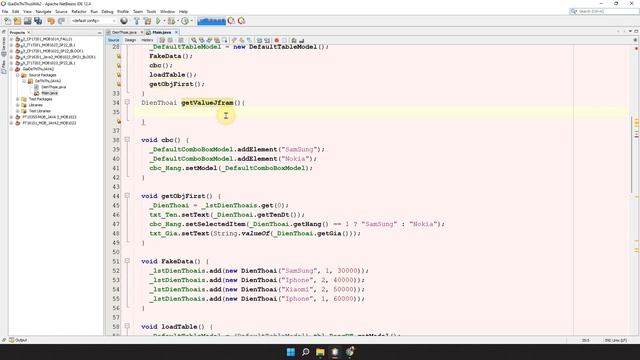
Task: Collapse the getObjFirst() method fold on line 44
Action: point(127,196)
